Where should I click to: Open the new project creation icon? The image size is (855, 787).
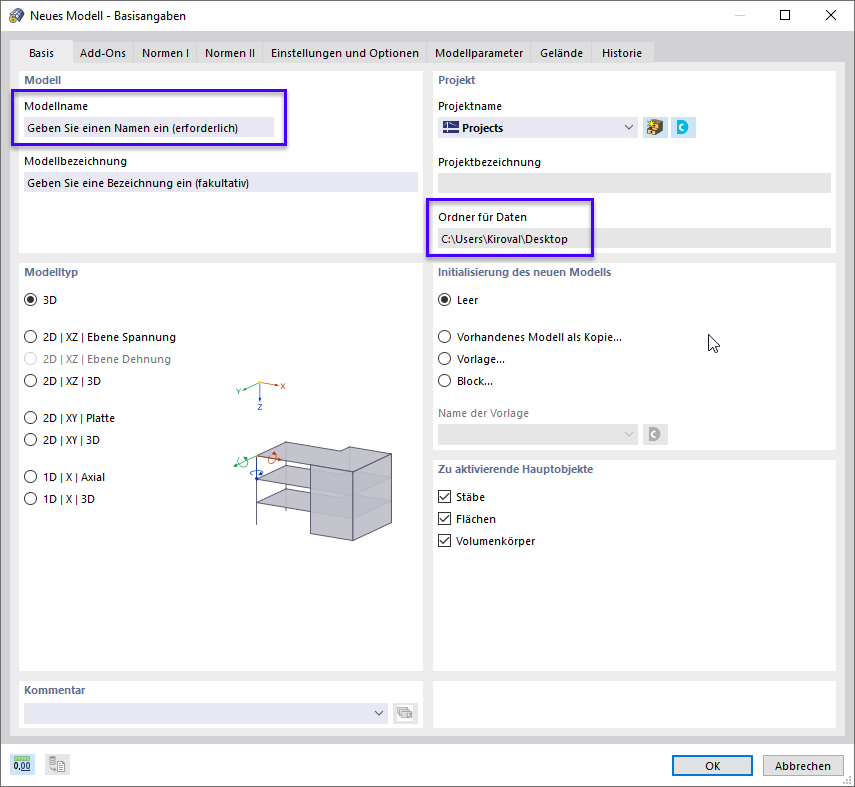655,127
